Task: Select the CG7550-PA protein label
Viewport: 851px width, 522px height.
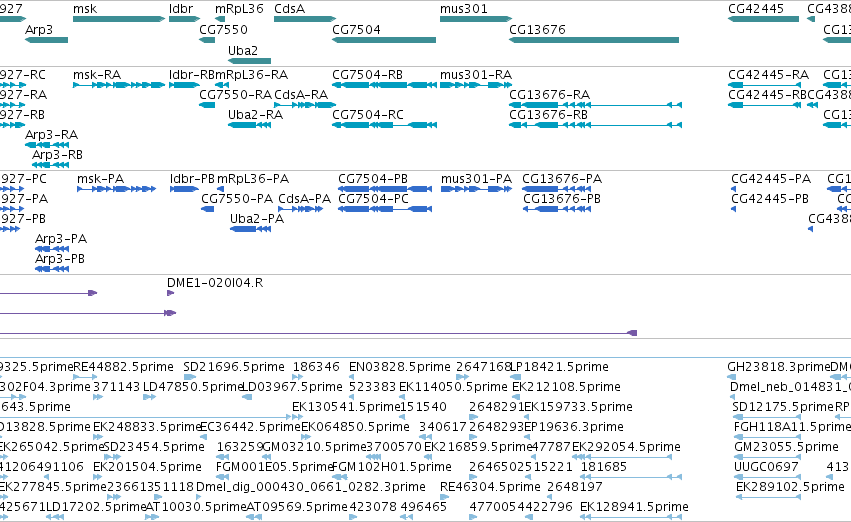Action: (237, 199)
